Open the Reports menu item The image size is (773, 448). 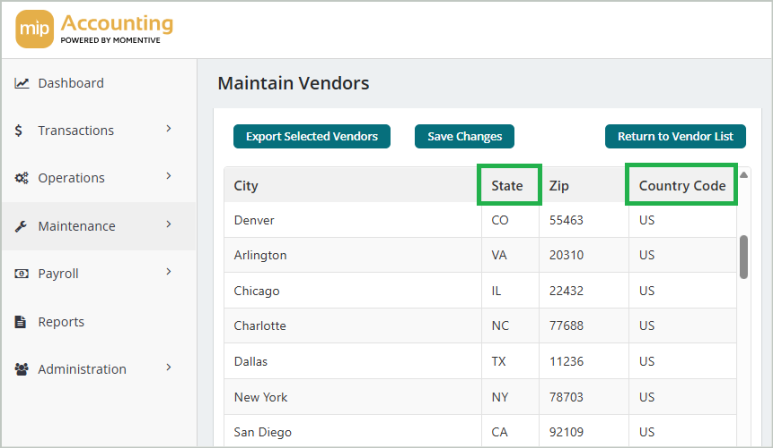(x=61, y=322)
